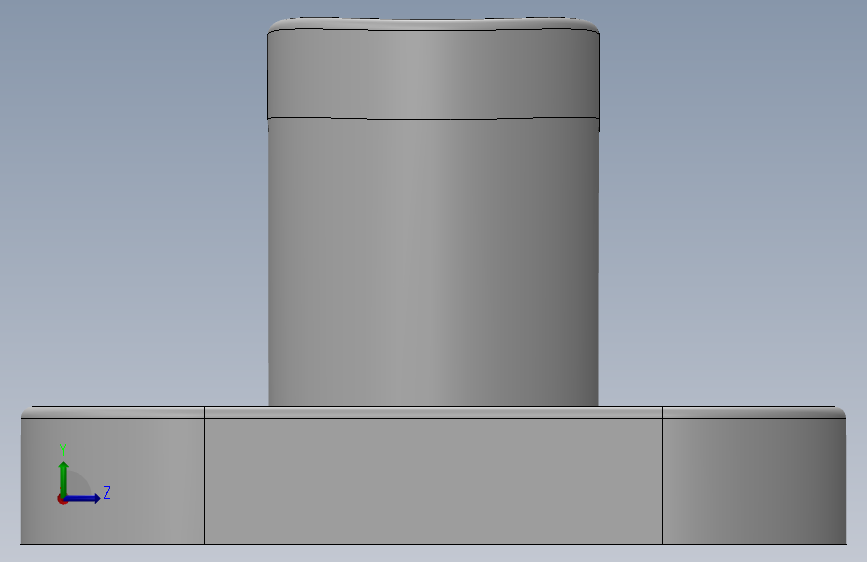Select the right curved face of the base

coord(754,481)
